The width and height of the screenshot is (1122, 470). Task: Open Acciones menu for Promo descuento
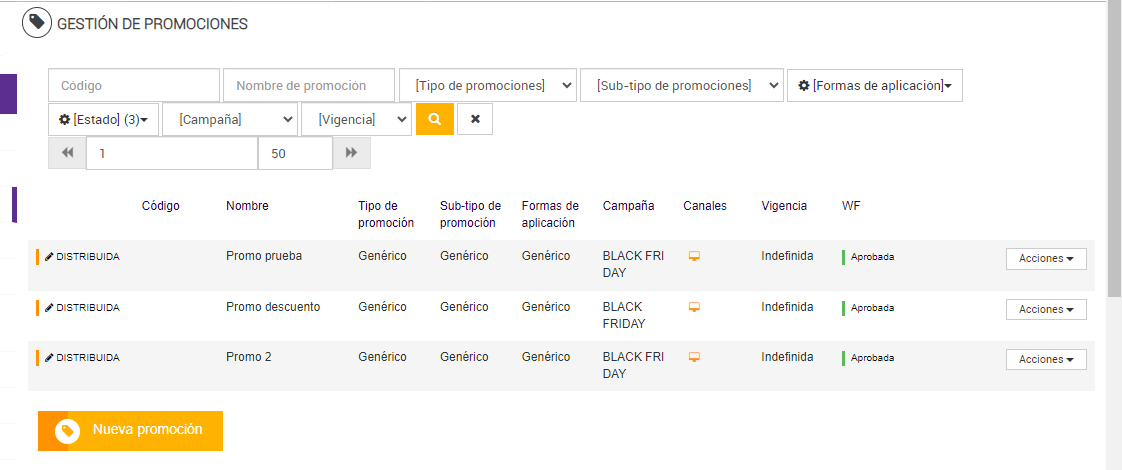(x=1046, y=310)
